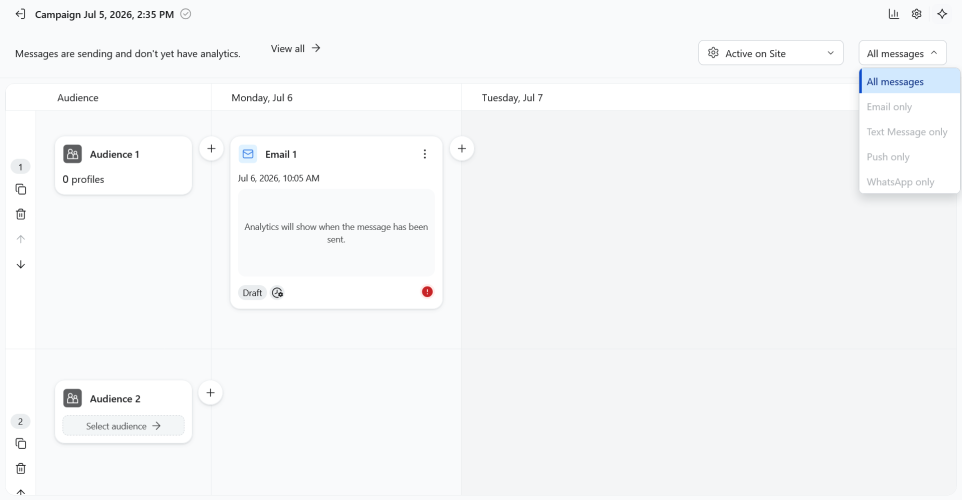Select All messages filter option

click(910, 81)
